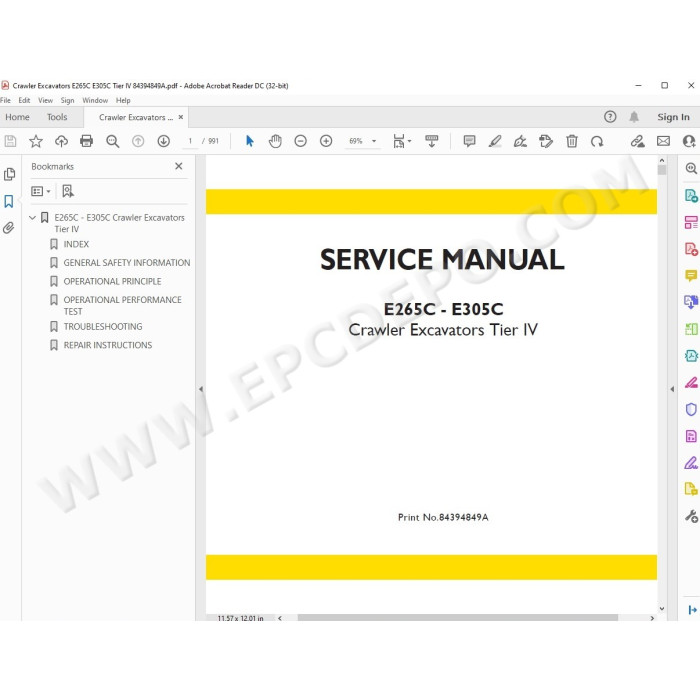This screenshot has width=700, height=700.
Task: Open OPERATIONAL PERFORMANCE TEST bookmark
Action: (122, 305)
